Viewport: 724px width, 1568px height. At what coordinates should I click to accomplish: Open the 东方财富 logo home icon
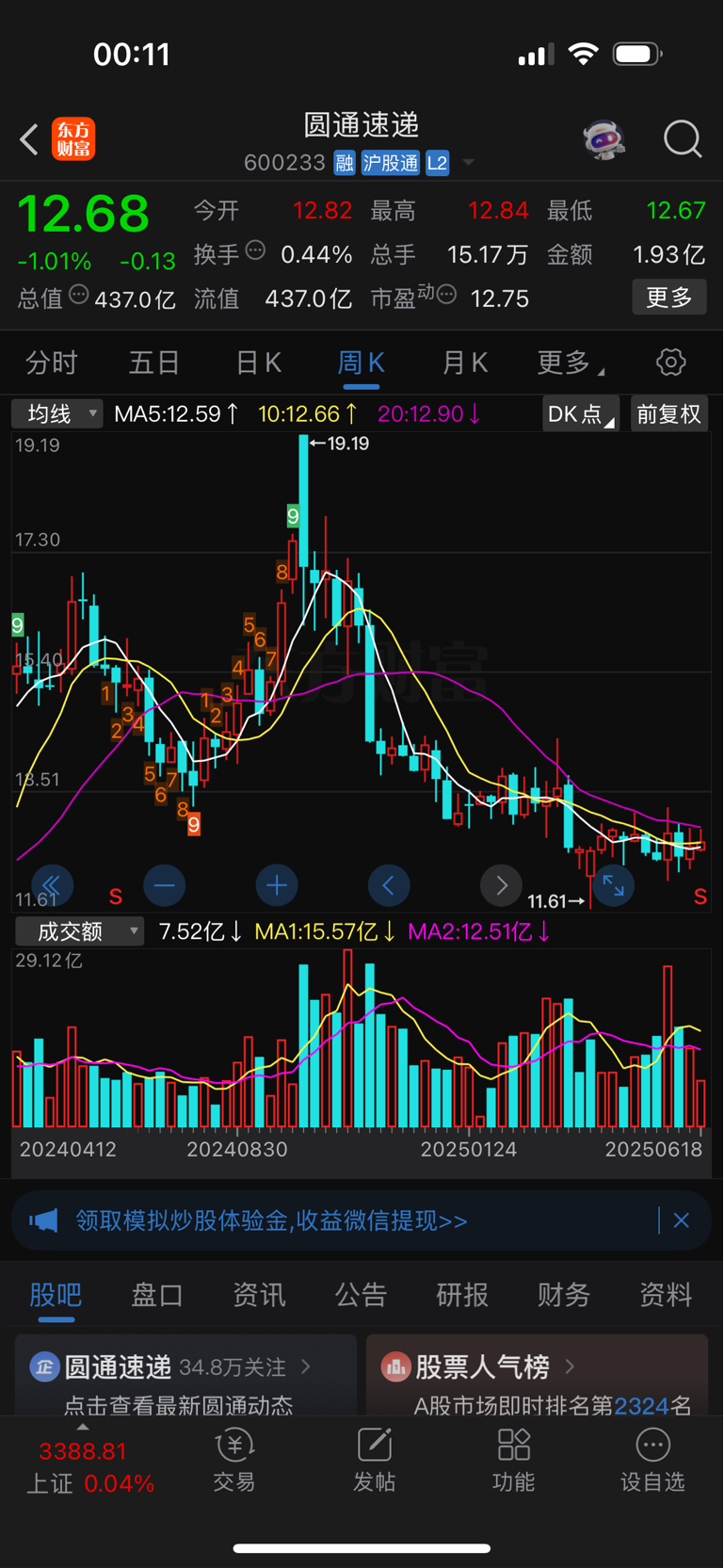[x=73, y=139]
